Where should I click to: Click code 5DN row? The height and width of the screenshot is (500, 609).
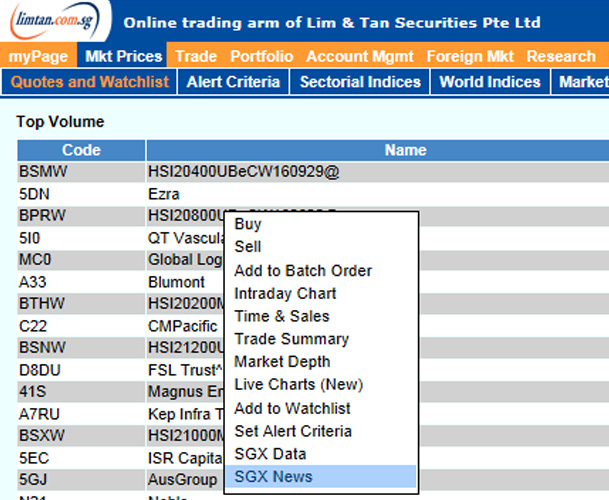click(34, 194)
